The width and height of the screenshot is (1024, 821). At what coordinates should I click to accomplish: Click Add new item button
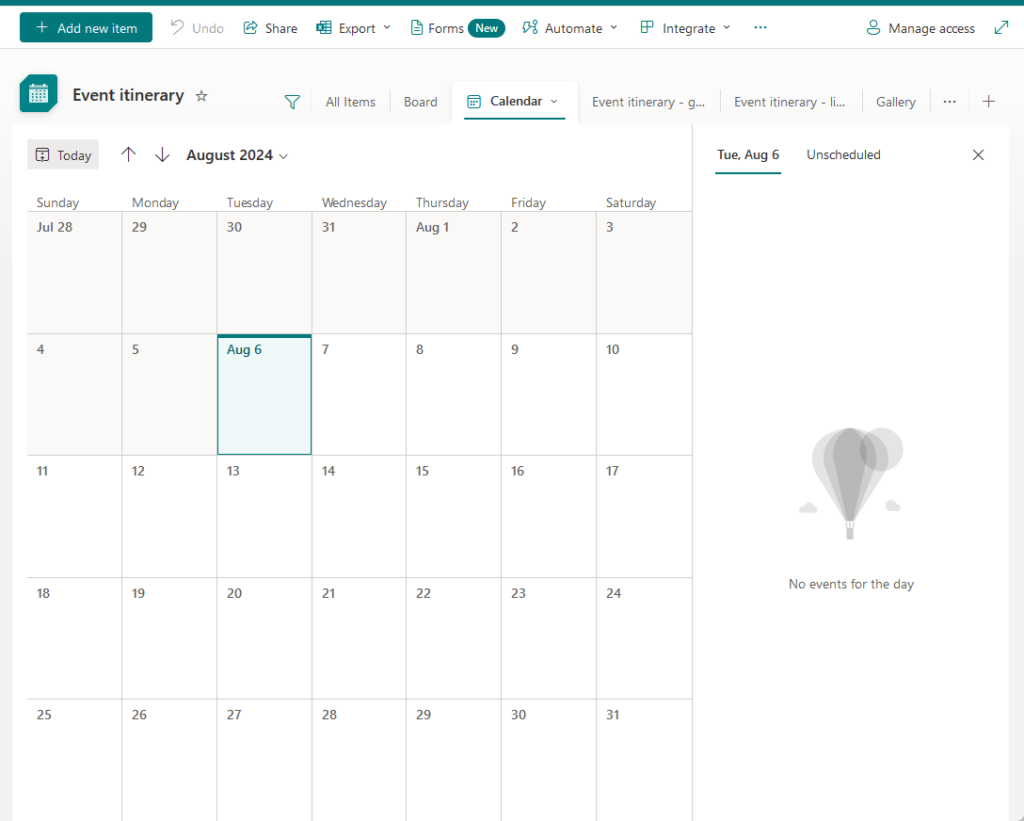[86, 27]
